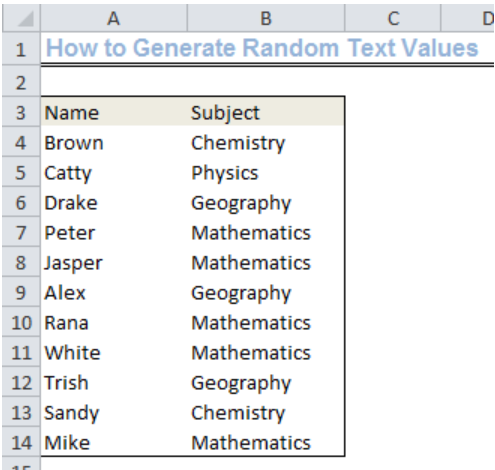The image size is (495, 470).
Task: Select the Subject header cell
Action: point(266,112)
